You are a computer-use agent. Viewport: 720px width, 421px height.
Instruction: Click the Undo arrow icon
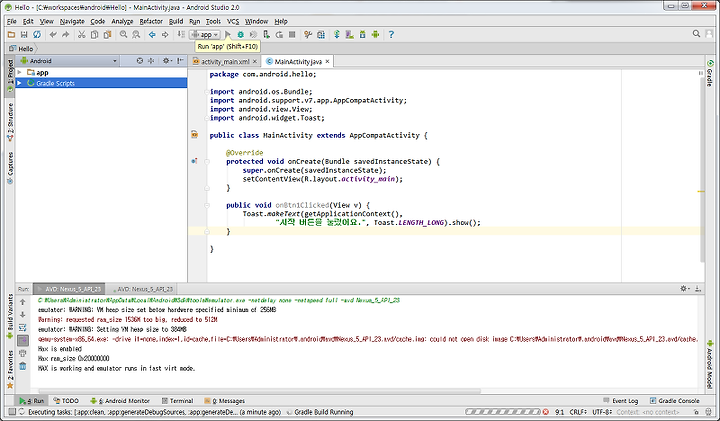53,34
